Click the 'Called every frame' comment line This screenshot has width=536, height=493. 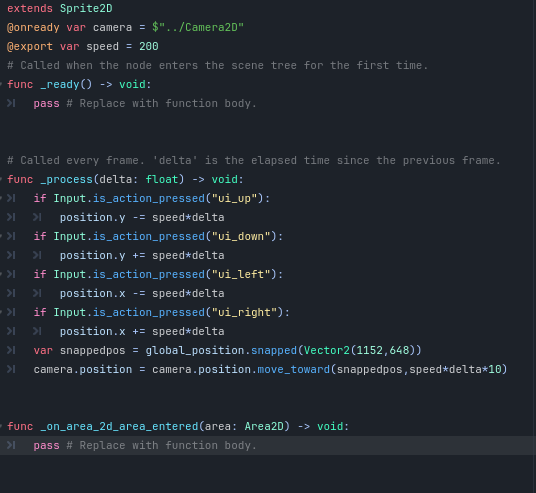click(254, 160)
